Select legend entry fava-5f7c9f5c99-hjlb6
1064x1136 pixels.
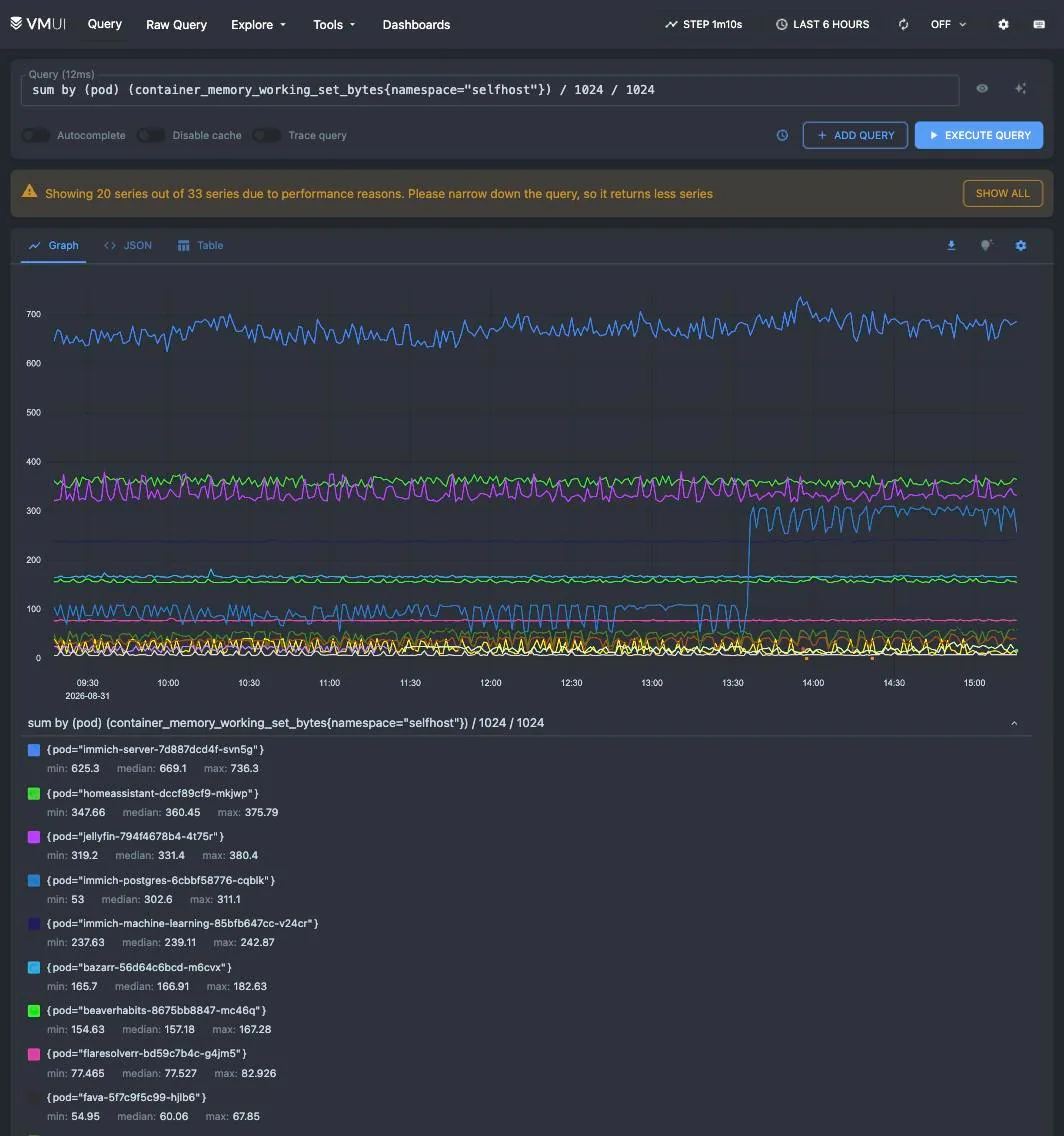127,1098
